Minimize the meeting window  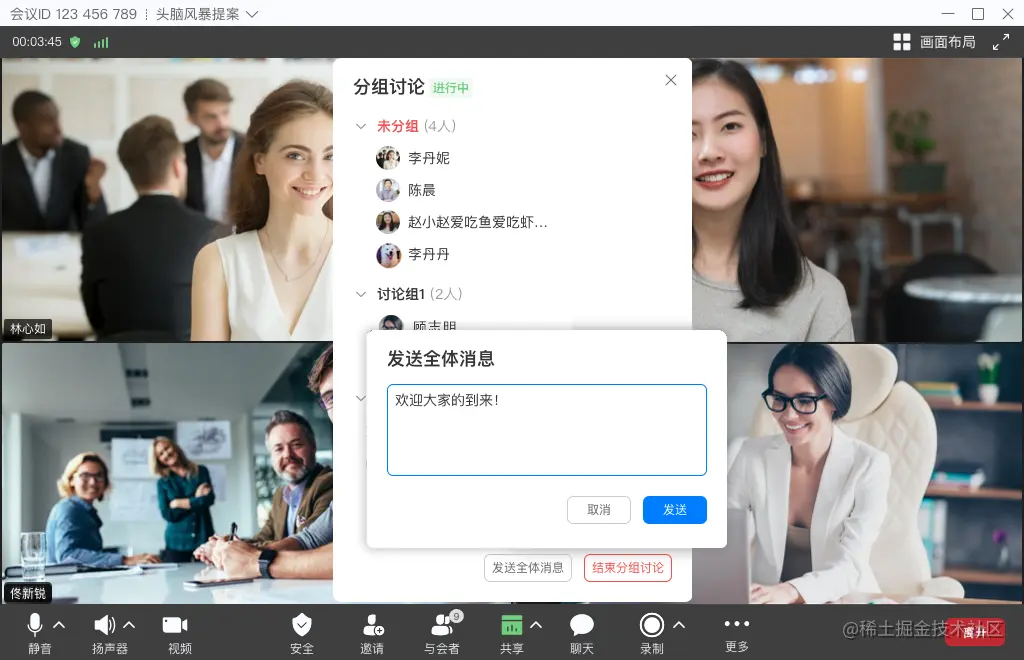point(948,14)
